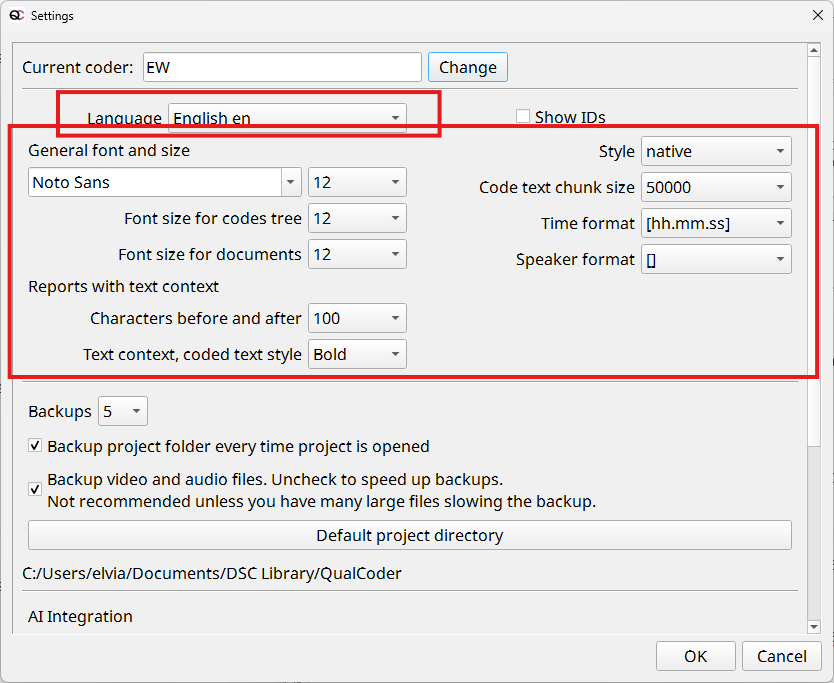834x683 pixels.
Task: Open the Style native dropdown
Action: (715, 151)
